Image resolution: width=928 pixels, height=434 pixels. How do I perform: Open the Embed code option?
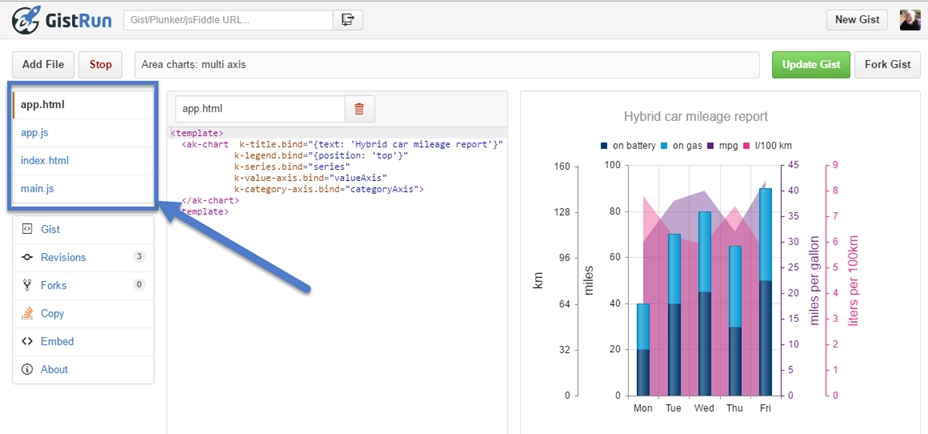(57, 341)
